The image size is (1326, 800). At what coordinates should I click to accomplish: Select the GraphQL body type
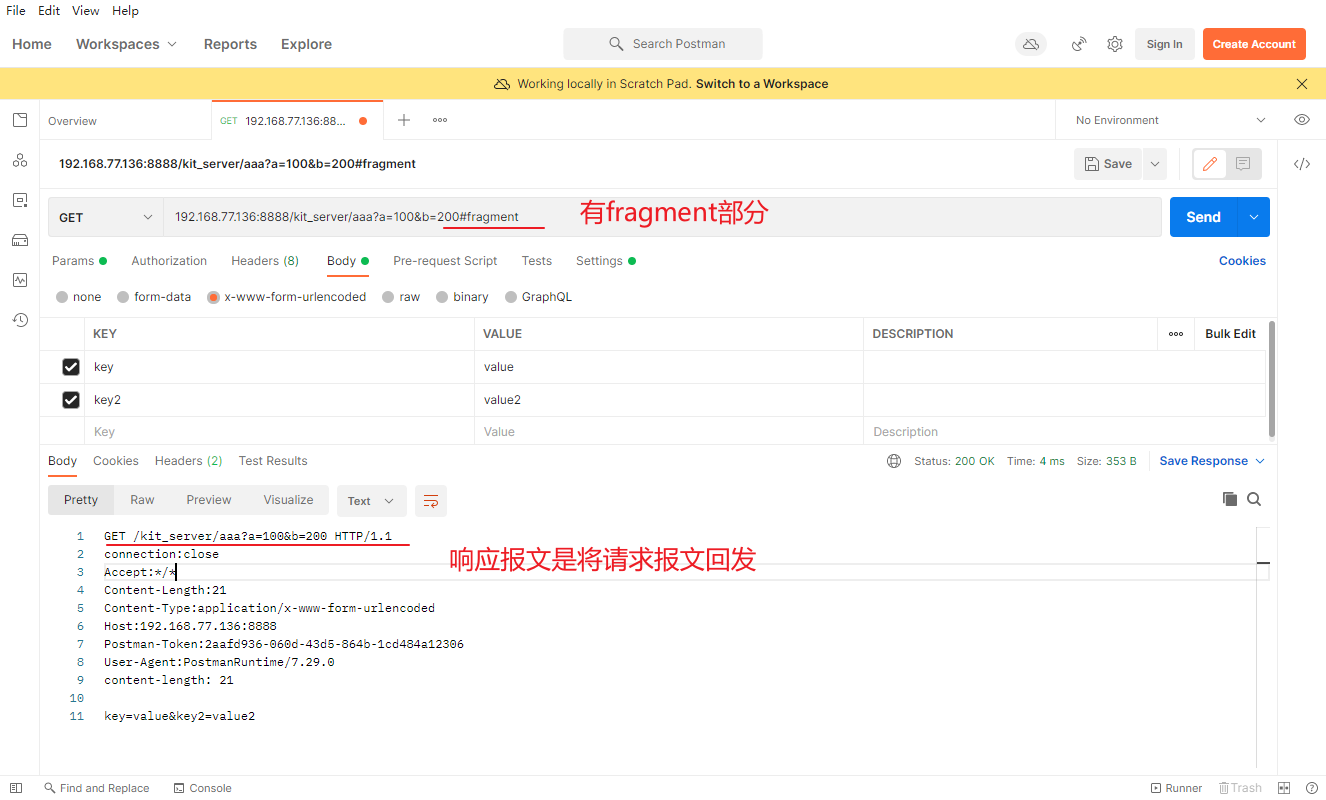coord(511,297)
